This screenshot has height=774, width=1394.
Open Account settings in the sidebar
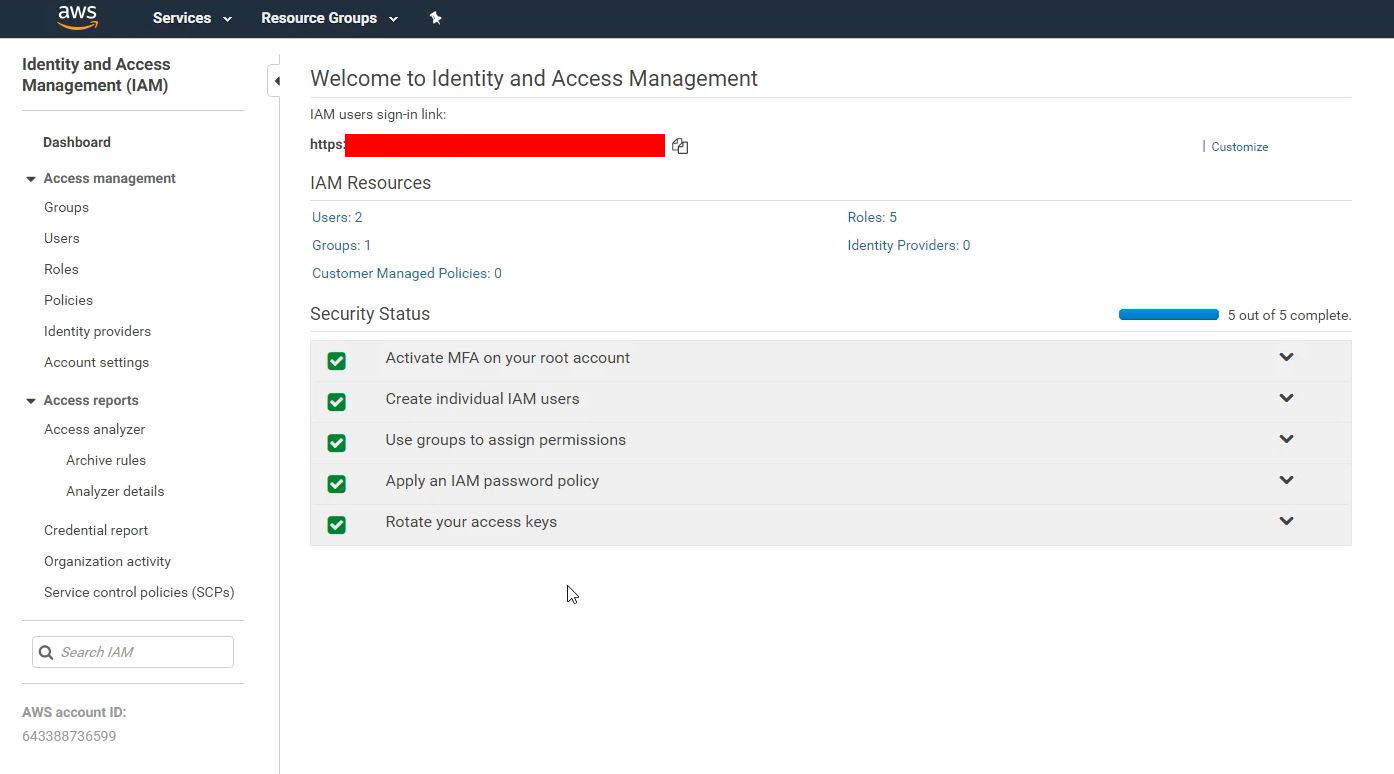point(96,362)
